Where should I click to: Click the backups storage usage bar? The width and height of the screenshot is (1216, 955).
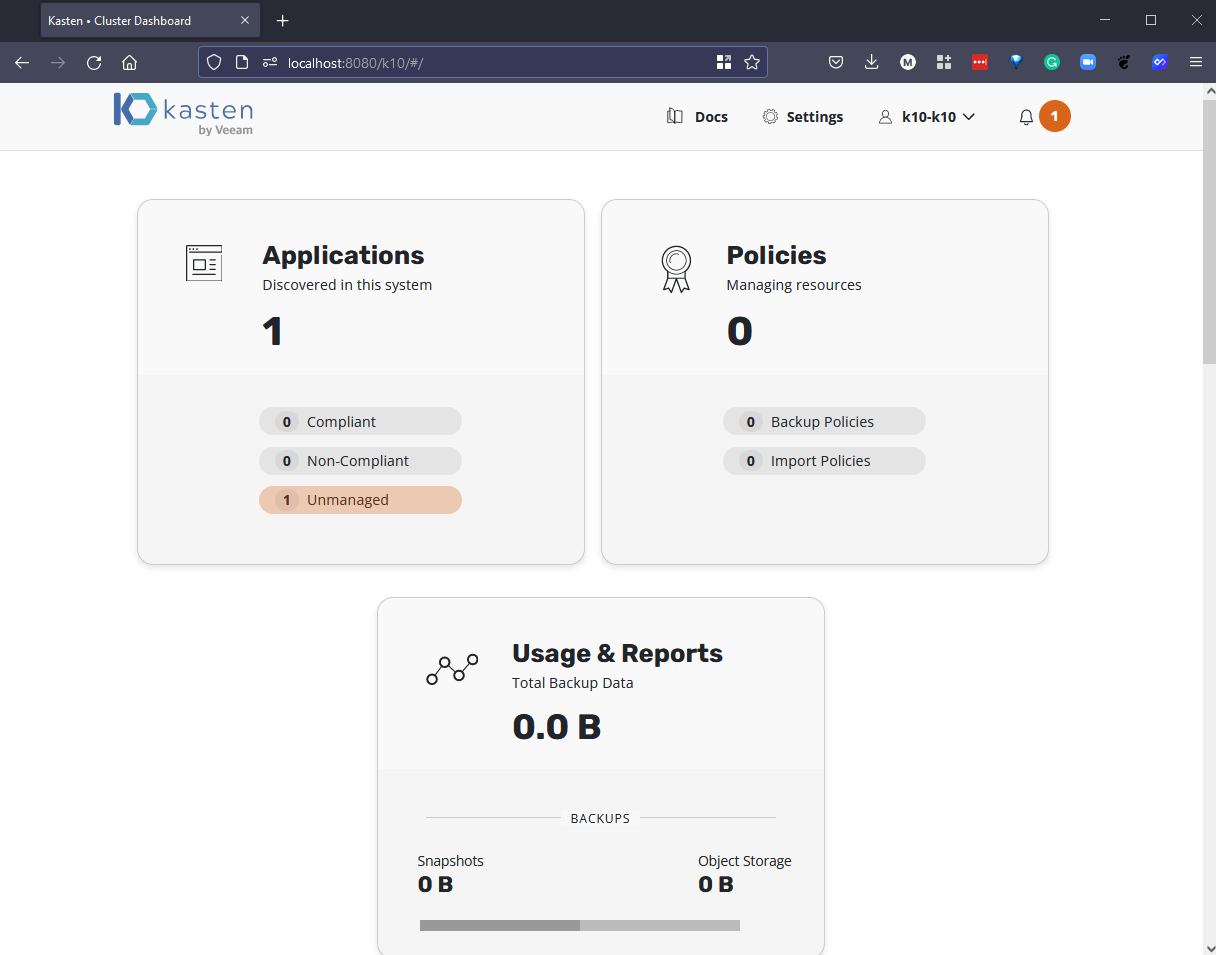(579, 925)
